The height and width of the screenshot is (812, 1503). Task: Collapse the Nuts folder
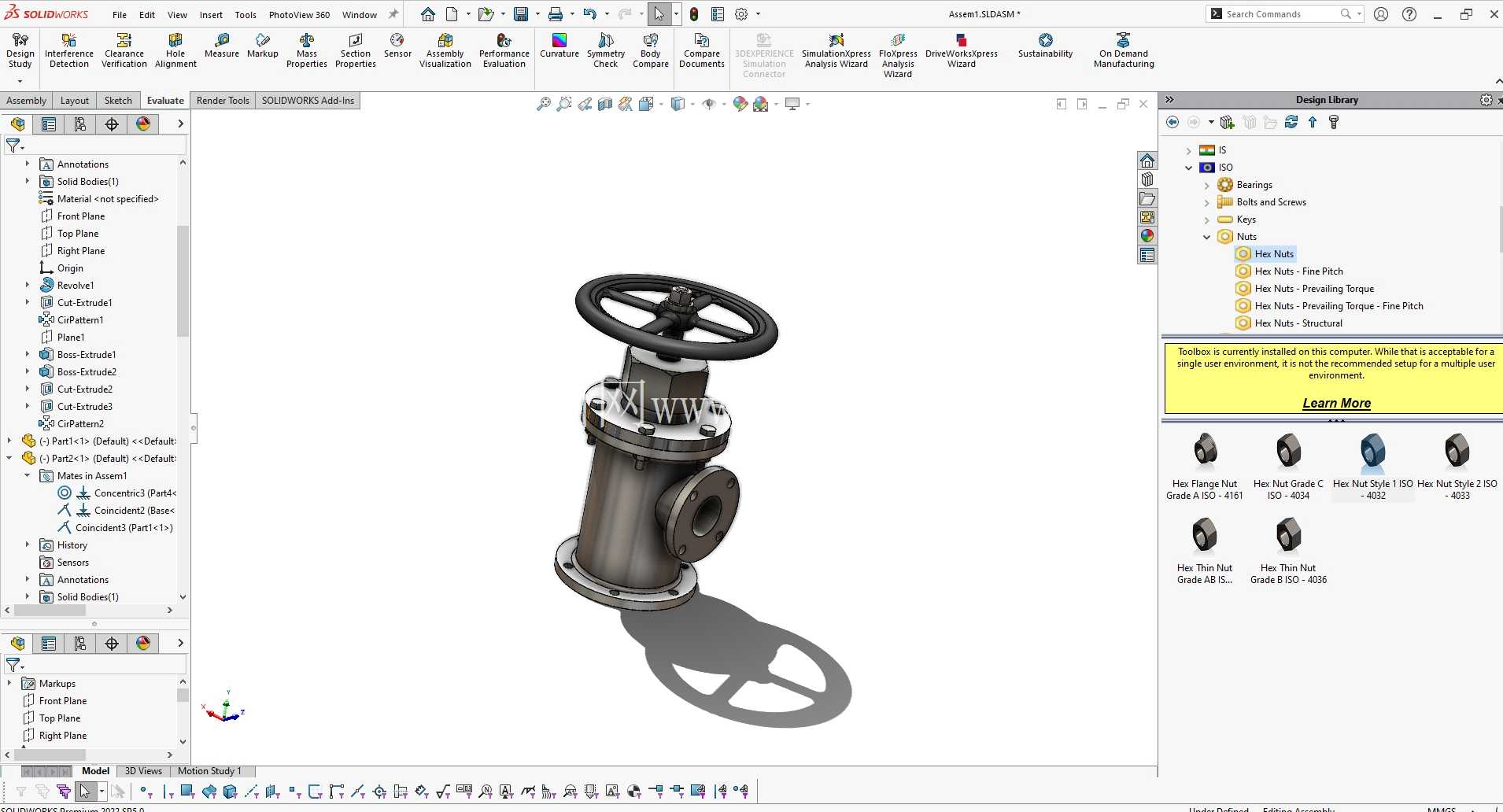1206,237
